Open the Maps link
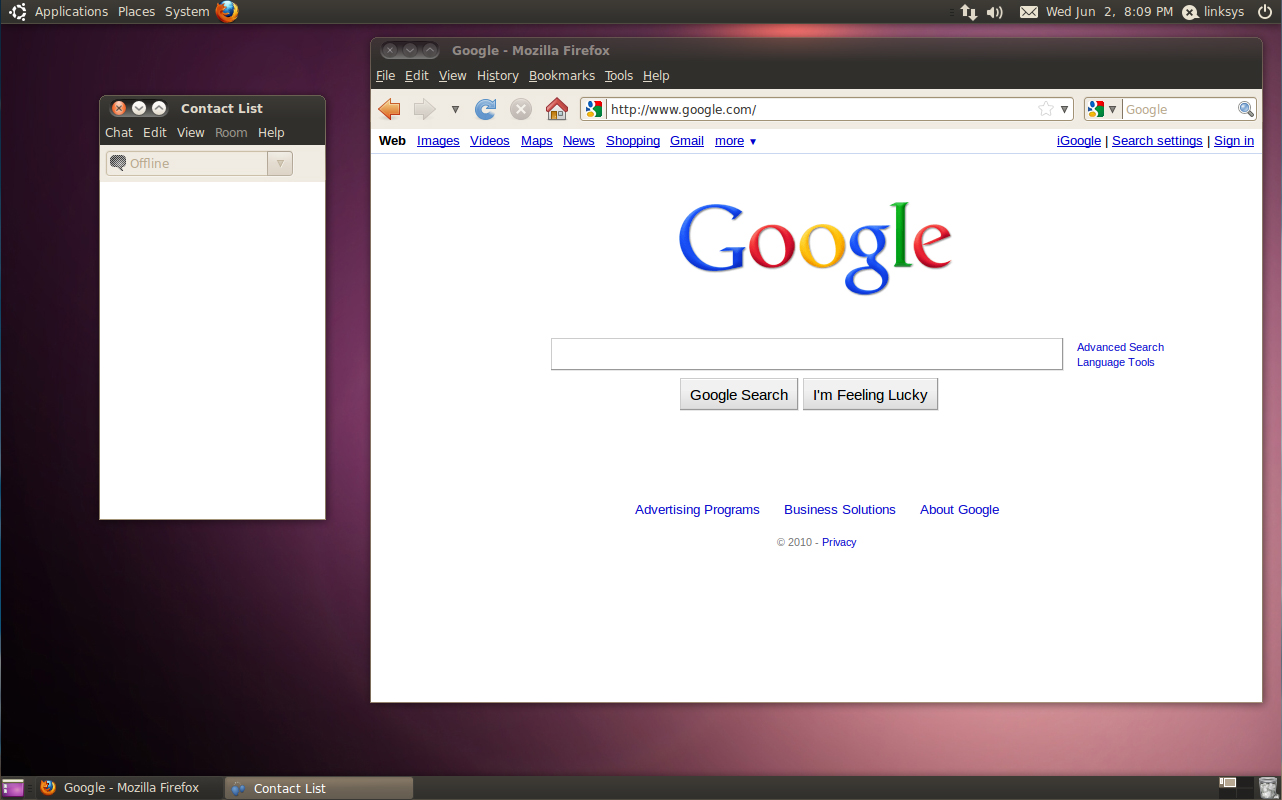Viewport: 1282px width, 800px height. pyautogui.click(x=537, y=141)
